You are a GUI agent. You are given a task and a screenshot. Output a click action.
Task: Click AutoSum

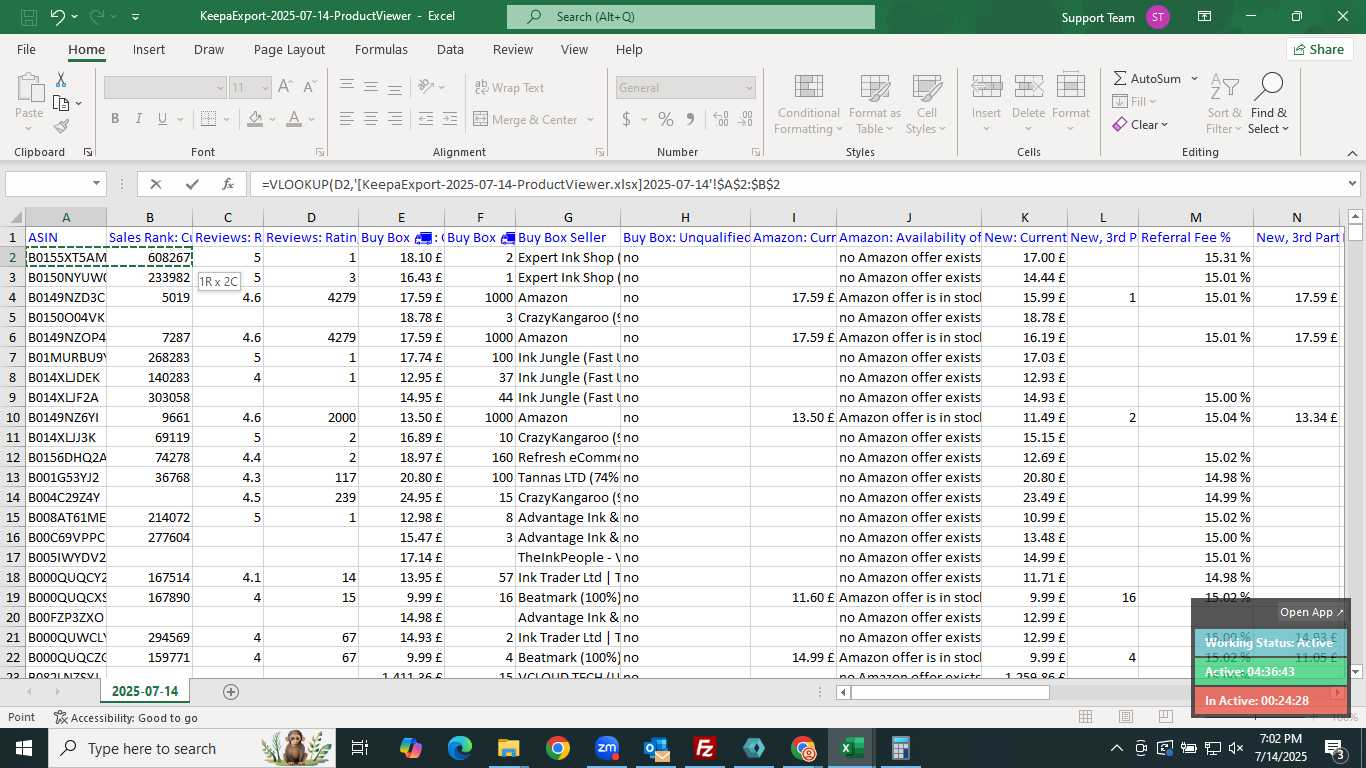pos(1147,78)
